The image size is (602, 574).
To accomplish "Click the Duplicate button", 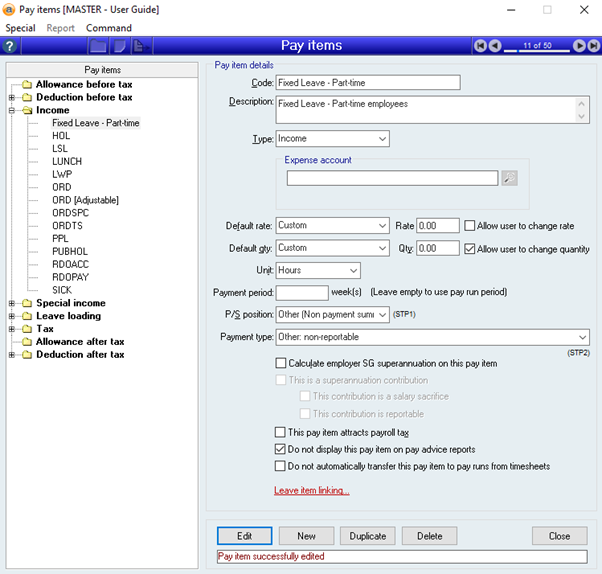I will [x=368, y=536].
